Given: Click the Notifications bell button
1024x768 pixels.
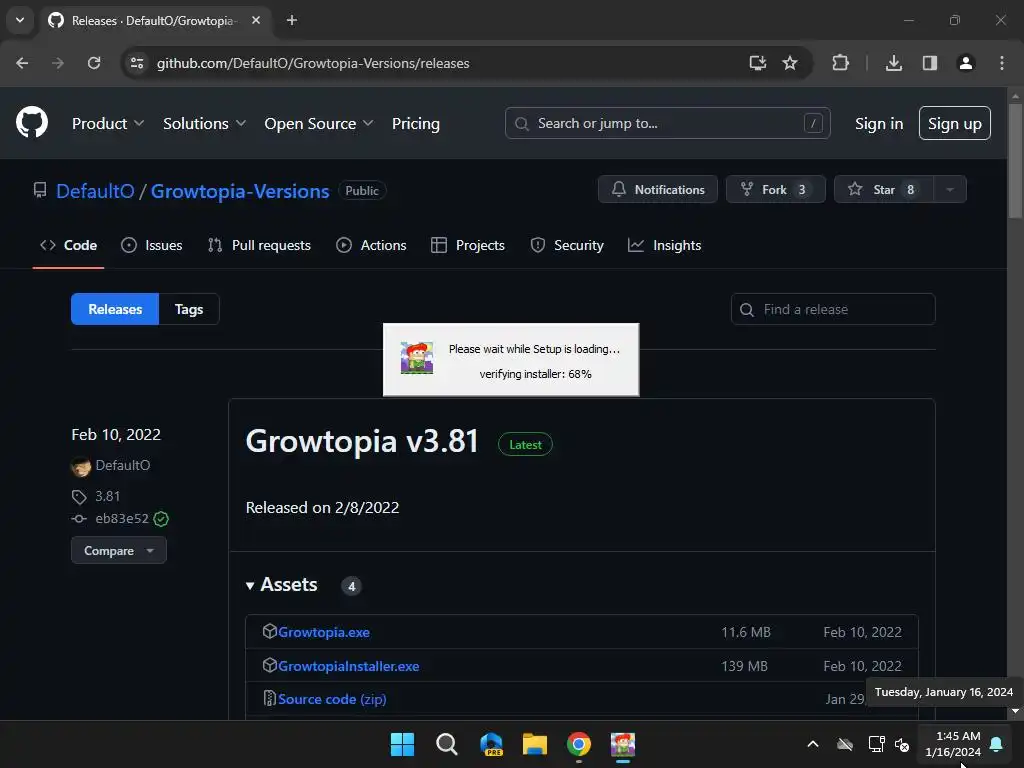Looking at the screenshot, I should 658,189.
